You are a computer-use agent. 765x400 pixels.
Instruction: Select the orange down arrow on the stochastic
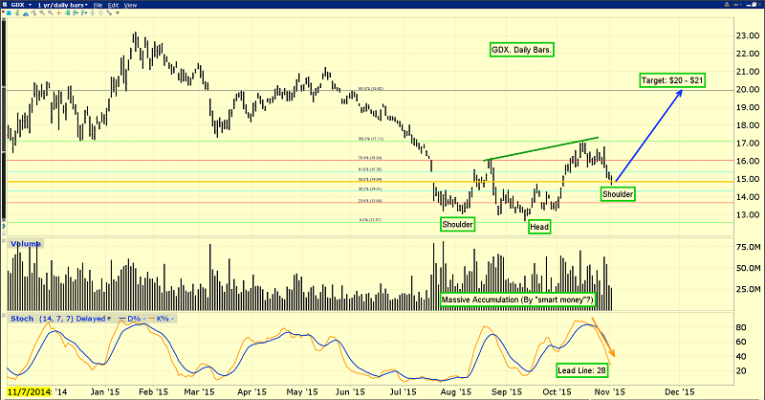point(603,336)
